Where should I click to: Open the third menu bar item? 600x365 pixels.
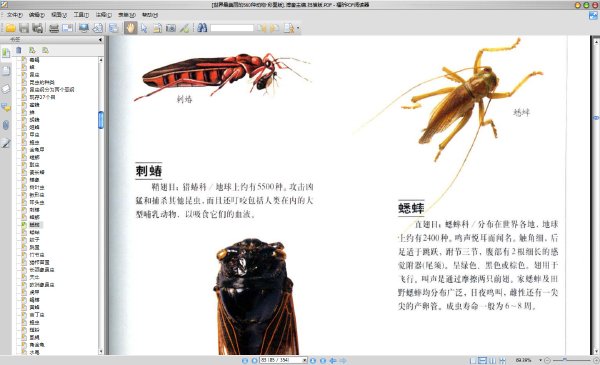click(x=59, y=15)
